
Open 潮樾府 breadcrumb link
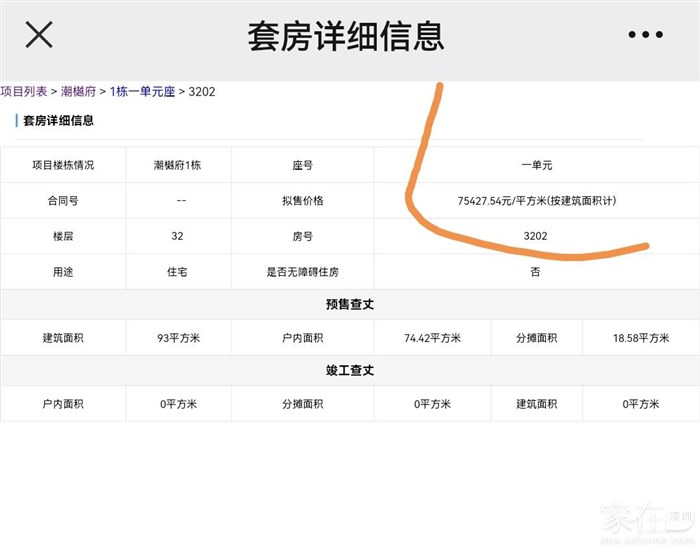(79, 92)
